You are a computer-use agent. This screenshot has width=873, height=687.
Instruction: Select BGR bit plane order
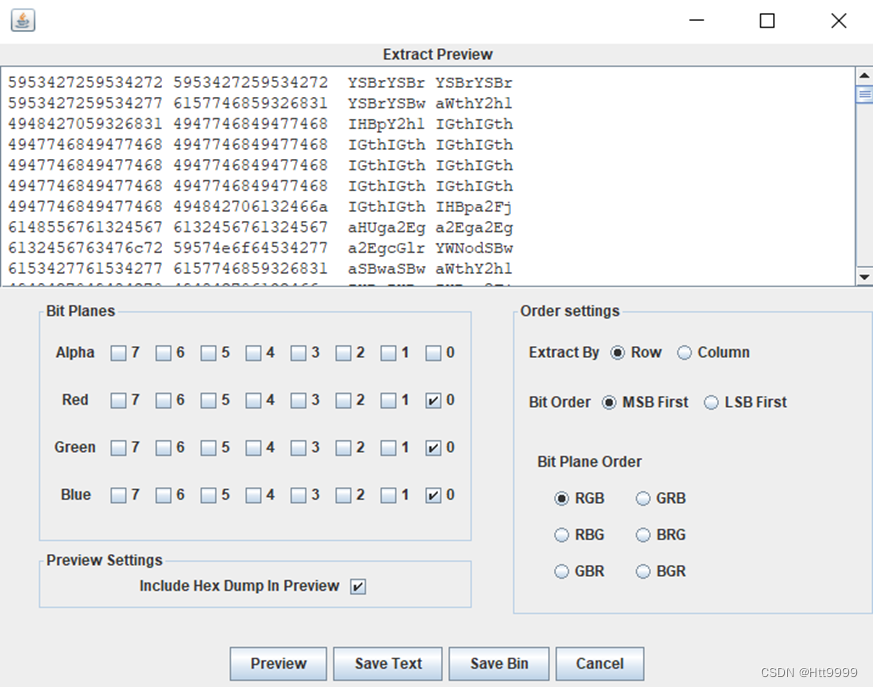643,572
